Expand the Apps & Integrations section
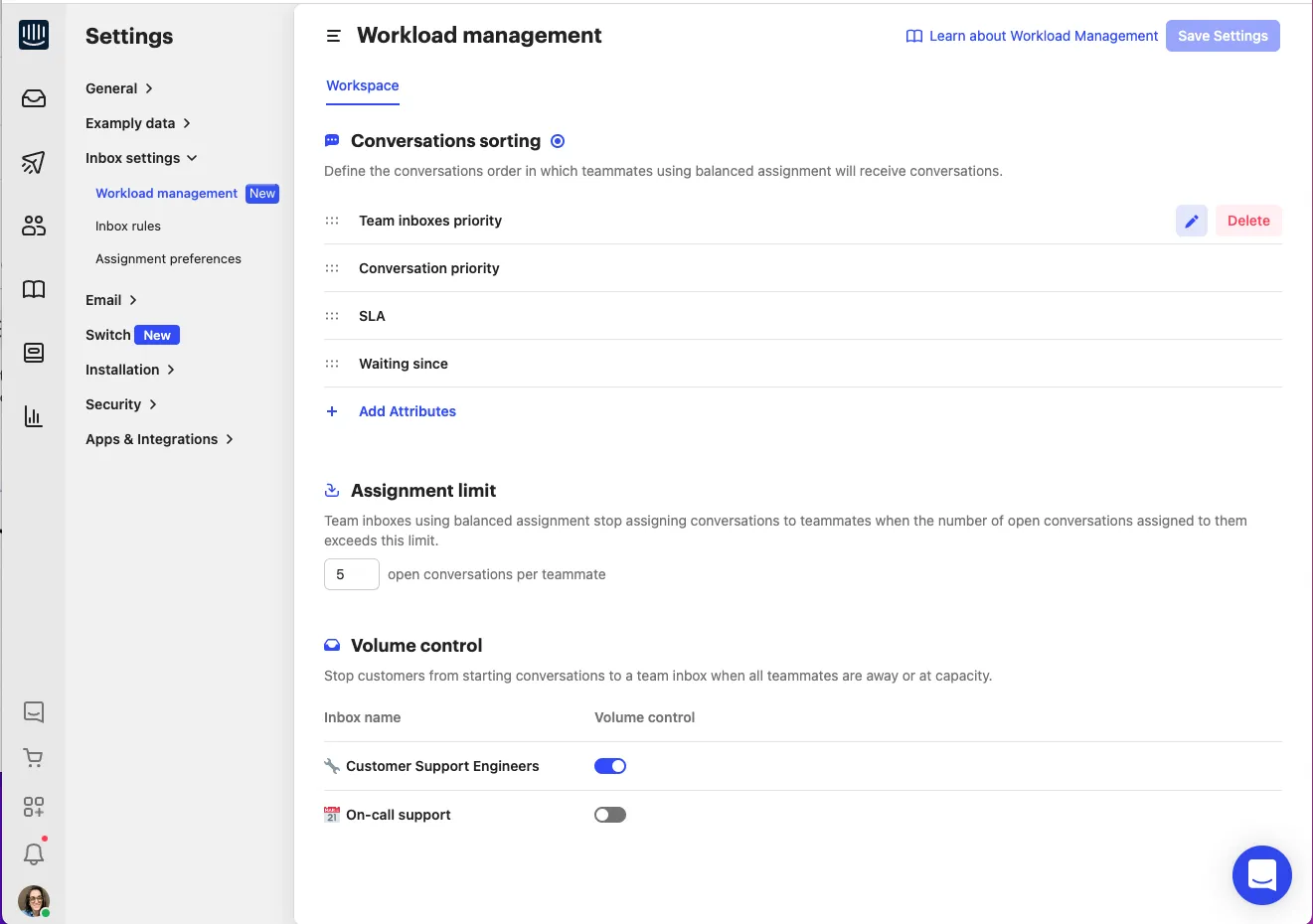Viewport: 1313px width, 924px height. pyautogui.click(x=159, y=439)
